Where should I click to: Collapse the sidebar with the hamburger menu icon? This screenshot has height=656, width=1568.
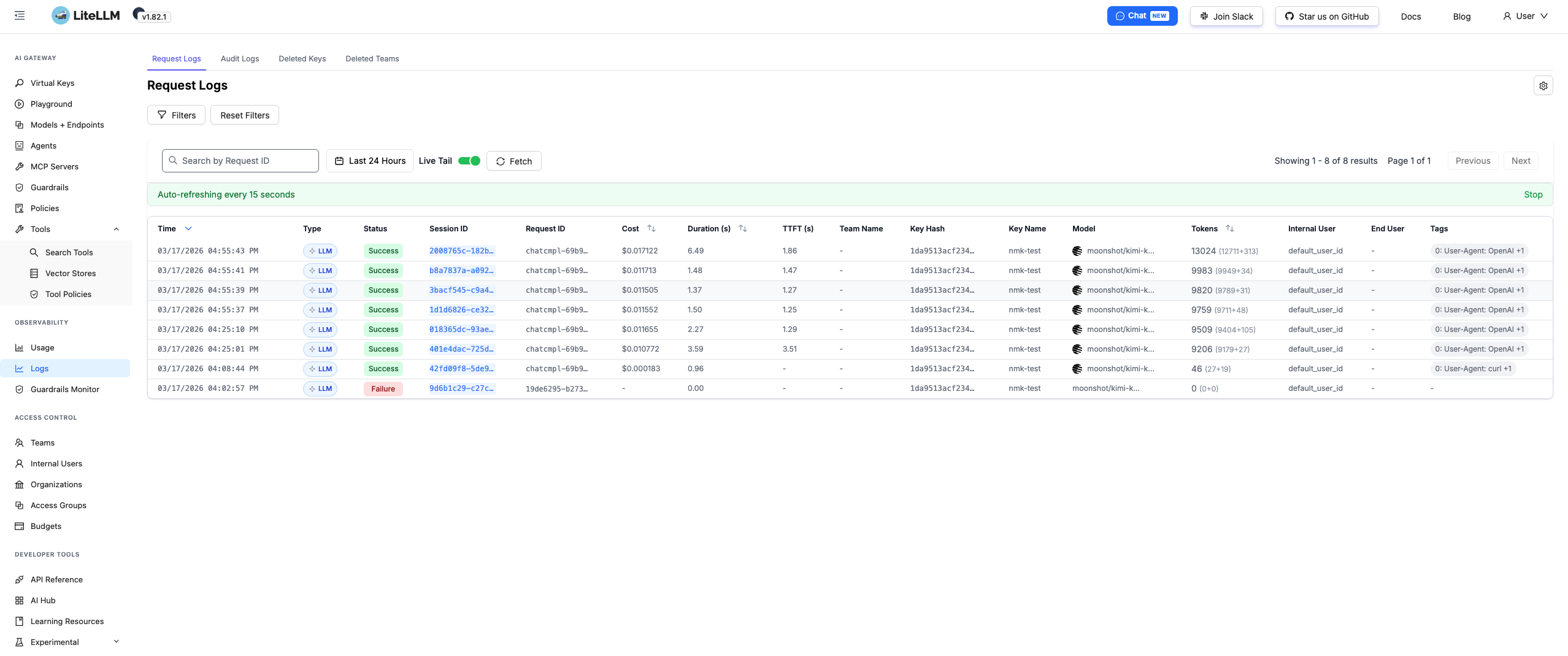point(20,16)
